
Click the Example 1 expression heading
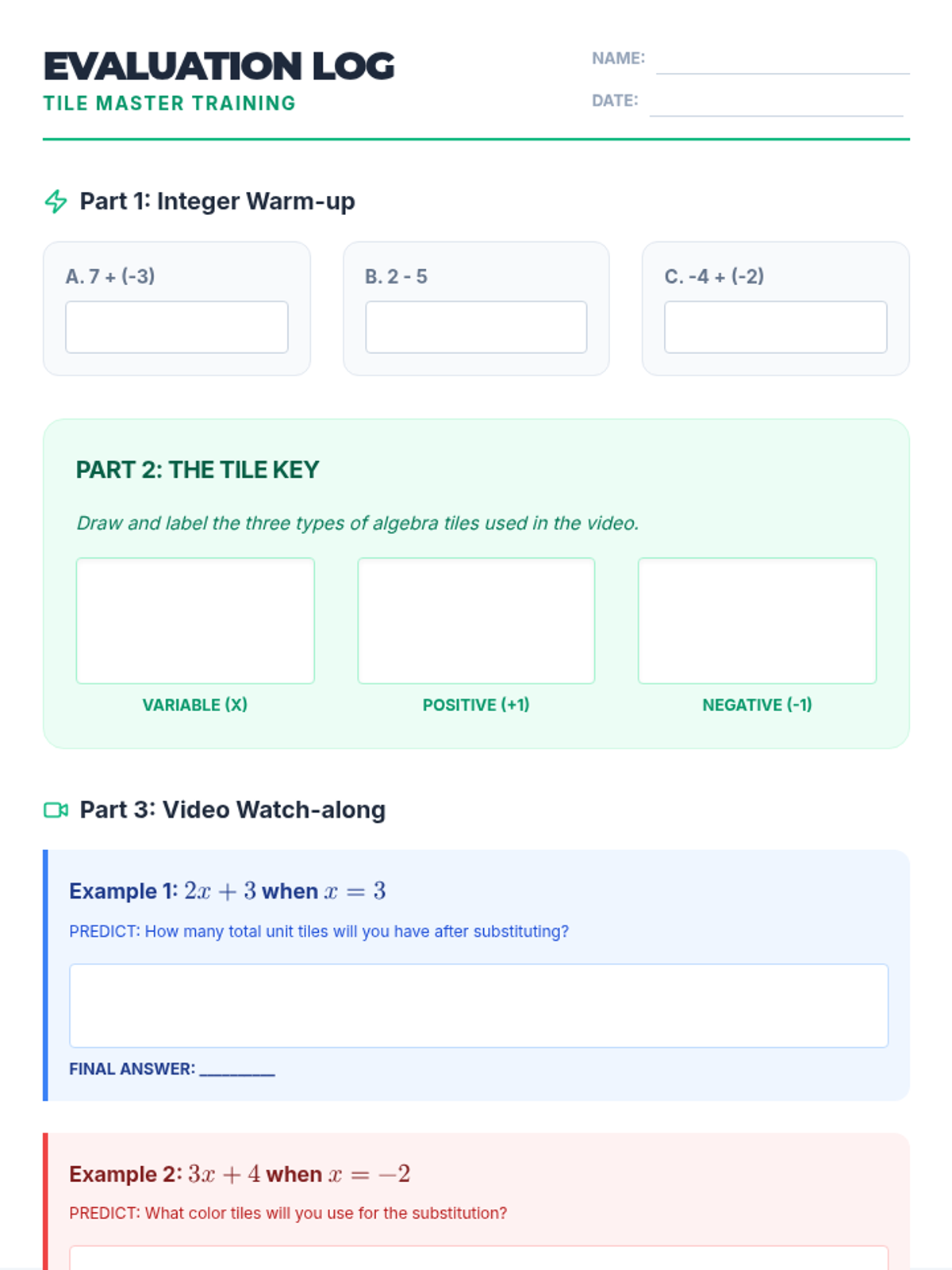point(228,891)
